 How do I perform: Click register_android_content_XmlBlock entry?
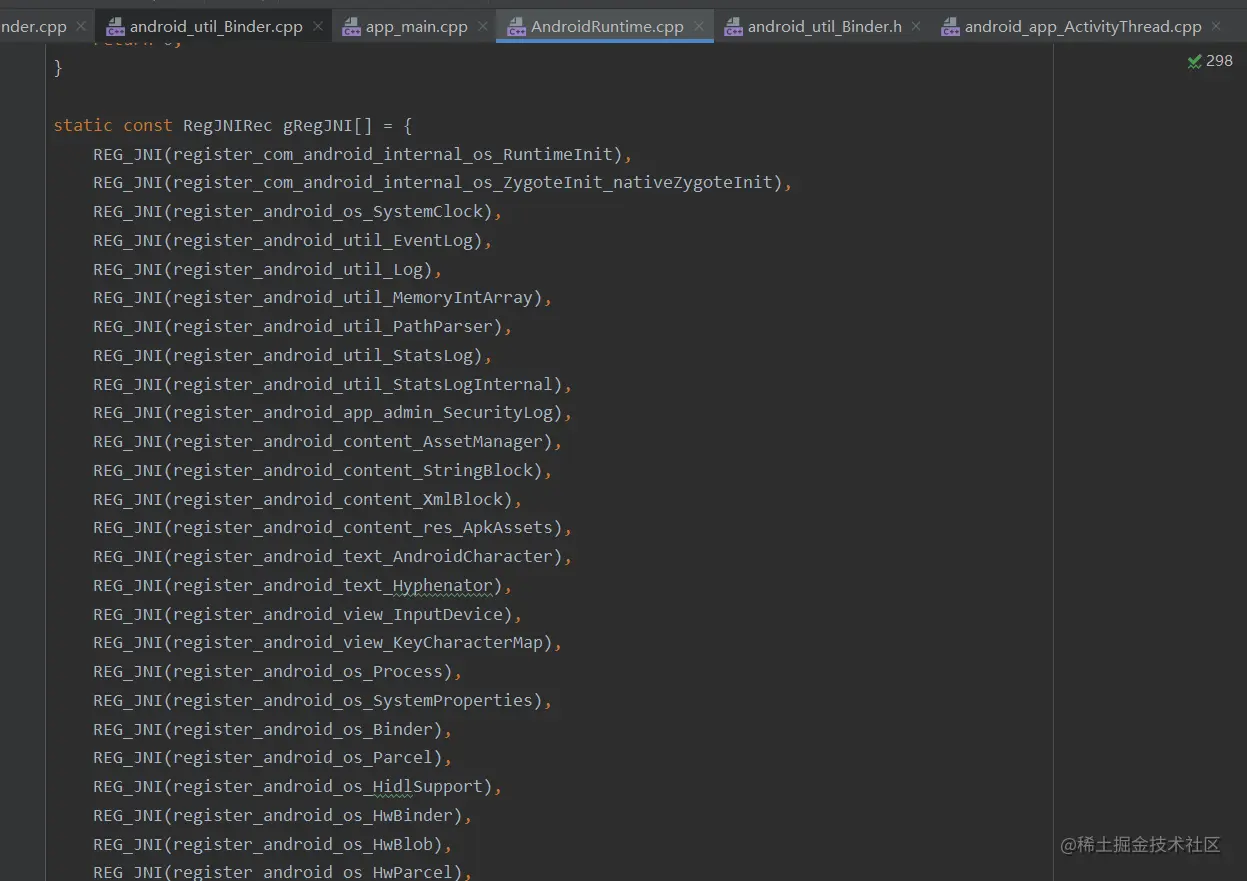coord(308,499)
